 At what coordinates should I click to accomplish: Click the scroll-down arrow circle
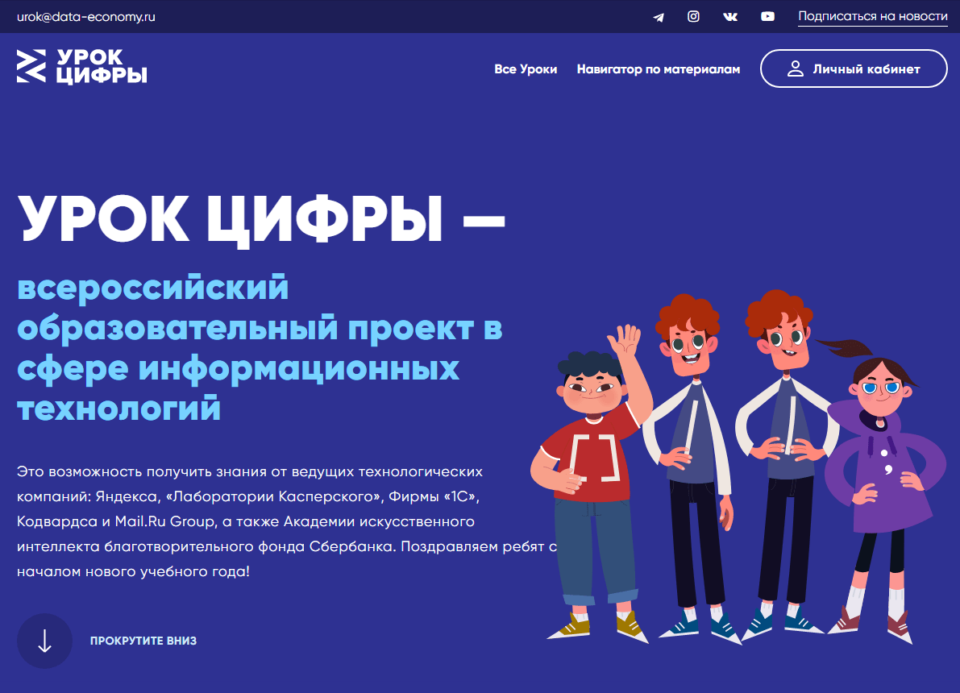click(x=44, y=641)
